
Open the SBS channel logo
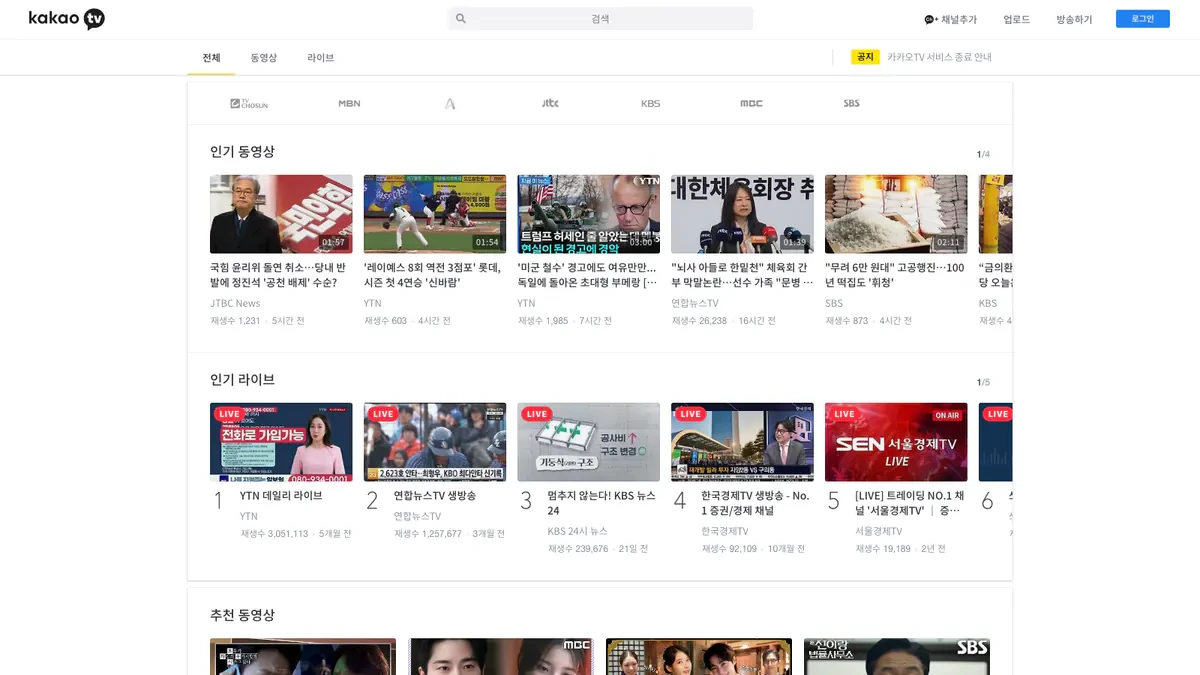[851, 103]
